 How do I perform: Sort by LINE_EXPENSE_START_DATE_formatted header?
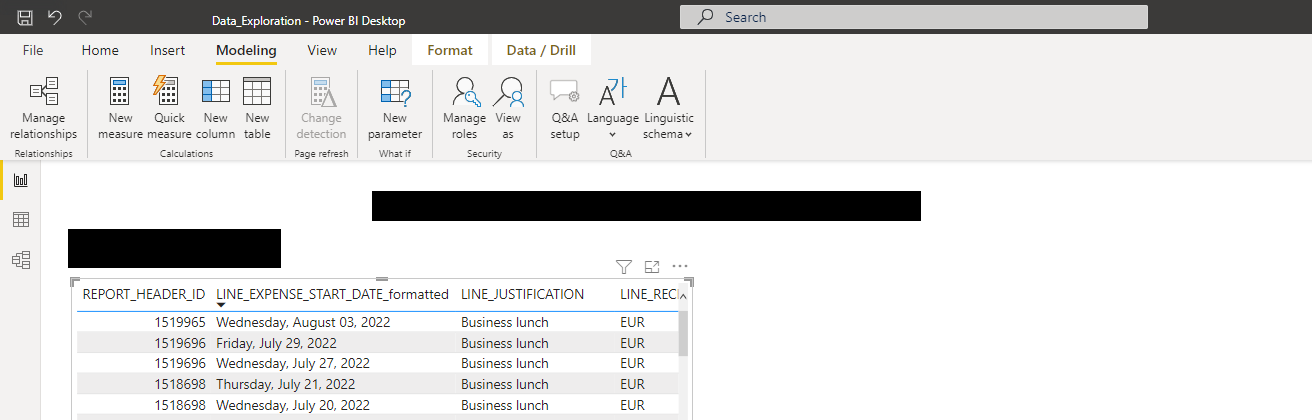coord(333,294)
